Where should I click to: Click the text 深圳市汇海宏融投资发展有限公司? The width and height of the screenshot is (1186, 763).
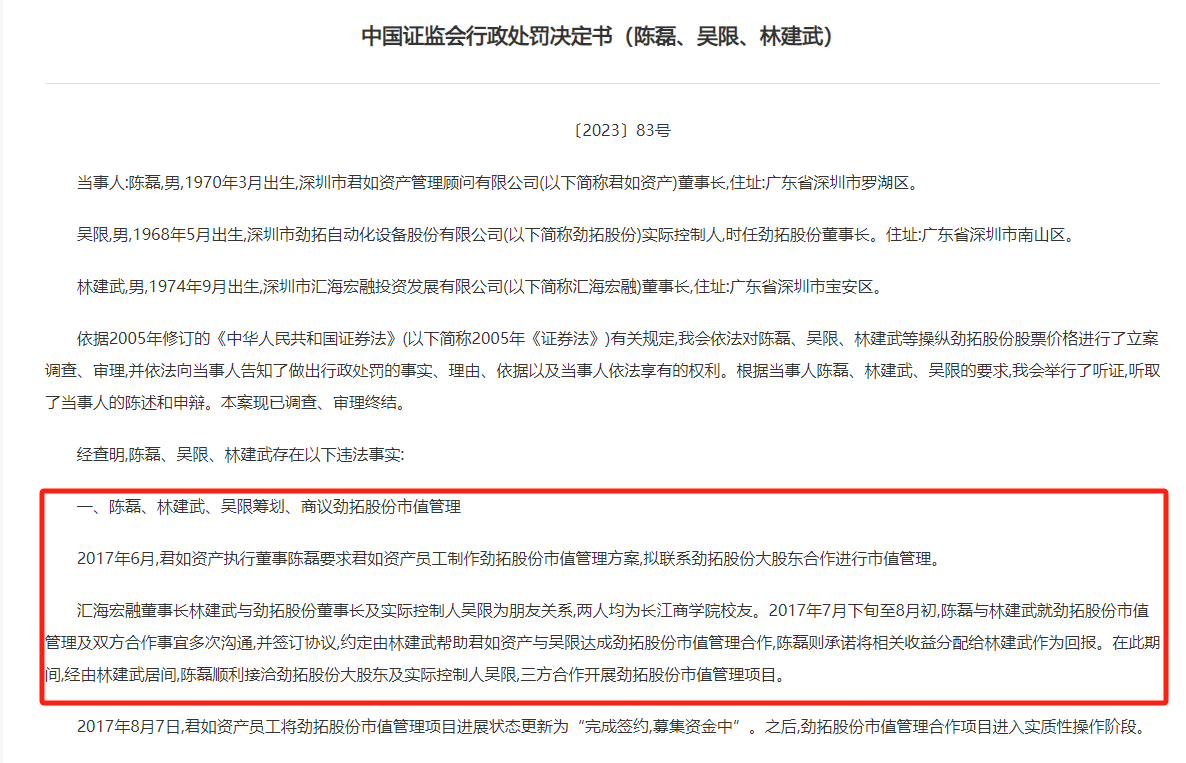point(383,287)
